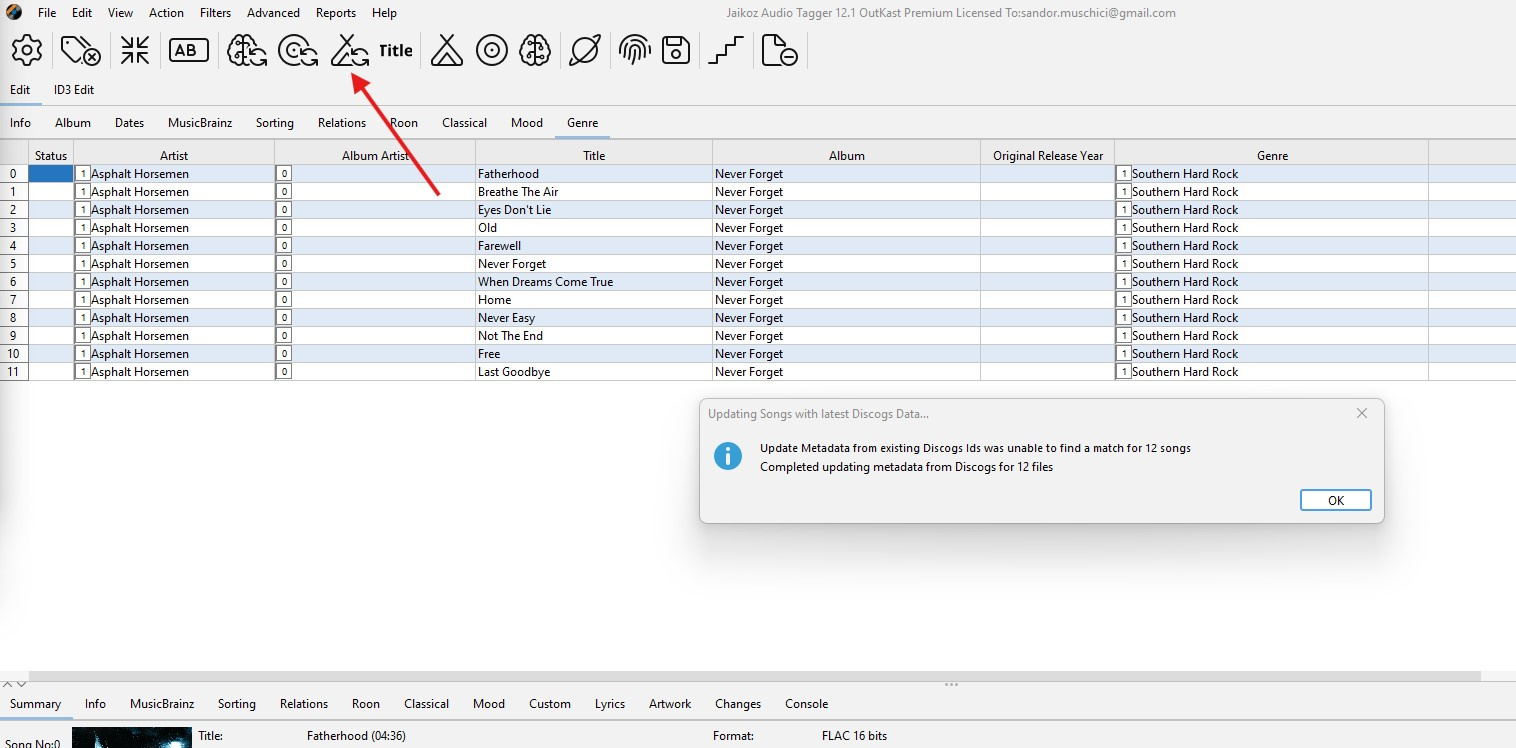Click the staircase steps toolbar icon

tap(726, 50)
